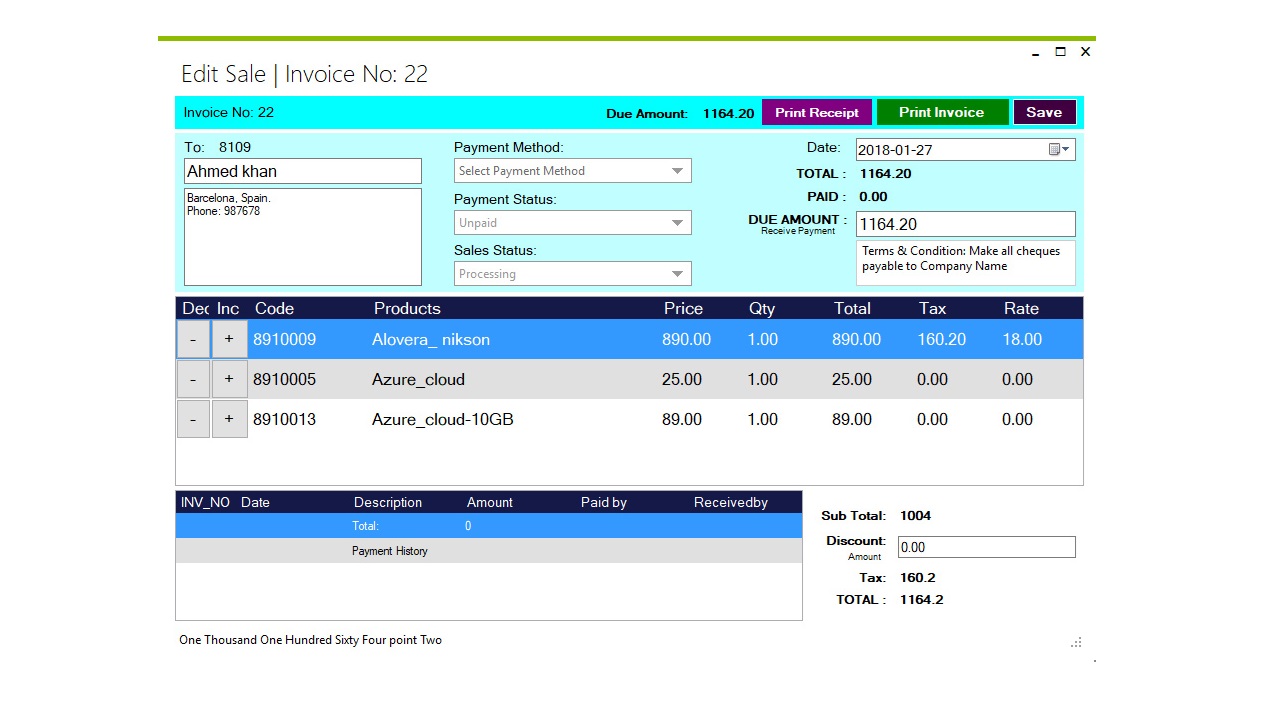1280x720 pixels.
Task: Click the resize grip at bottom right
Action: (1076, 643)
